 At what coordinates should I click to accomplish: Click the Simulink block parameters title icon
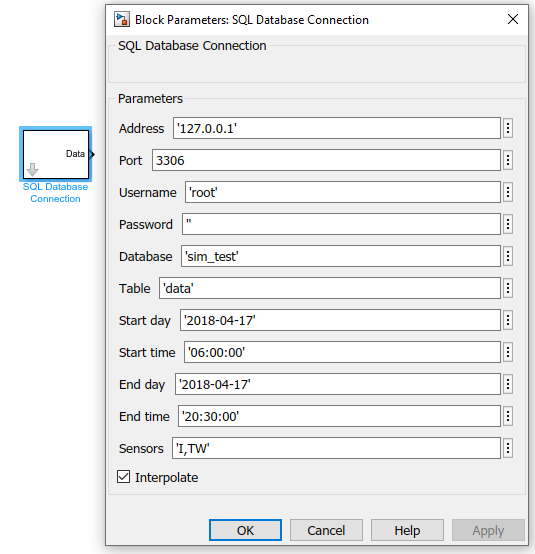click(x=122, y=19)
